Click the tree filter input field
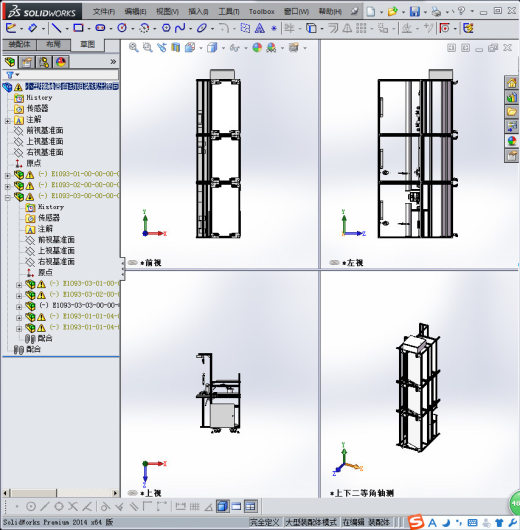The width and height of the screenshot is (520, 530). point(69,74)
